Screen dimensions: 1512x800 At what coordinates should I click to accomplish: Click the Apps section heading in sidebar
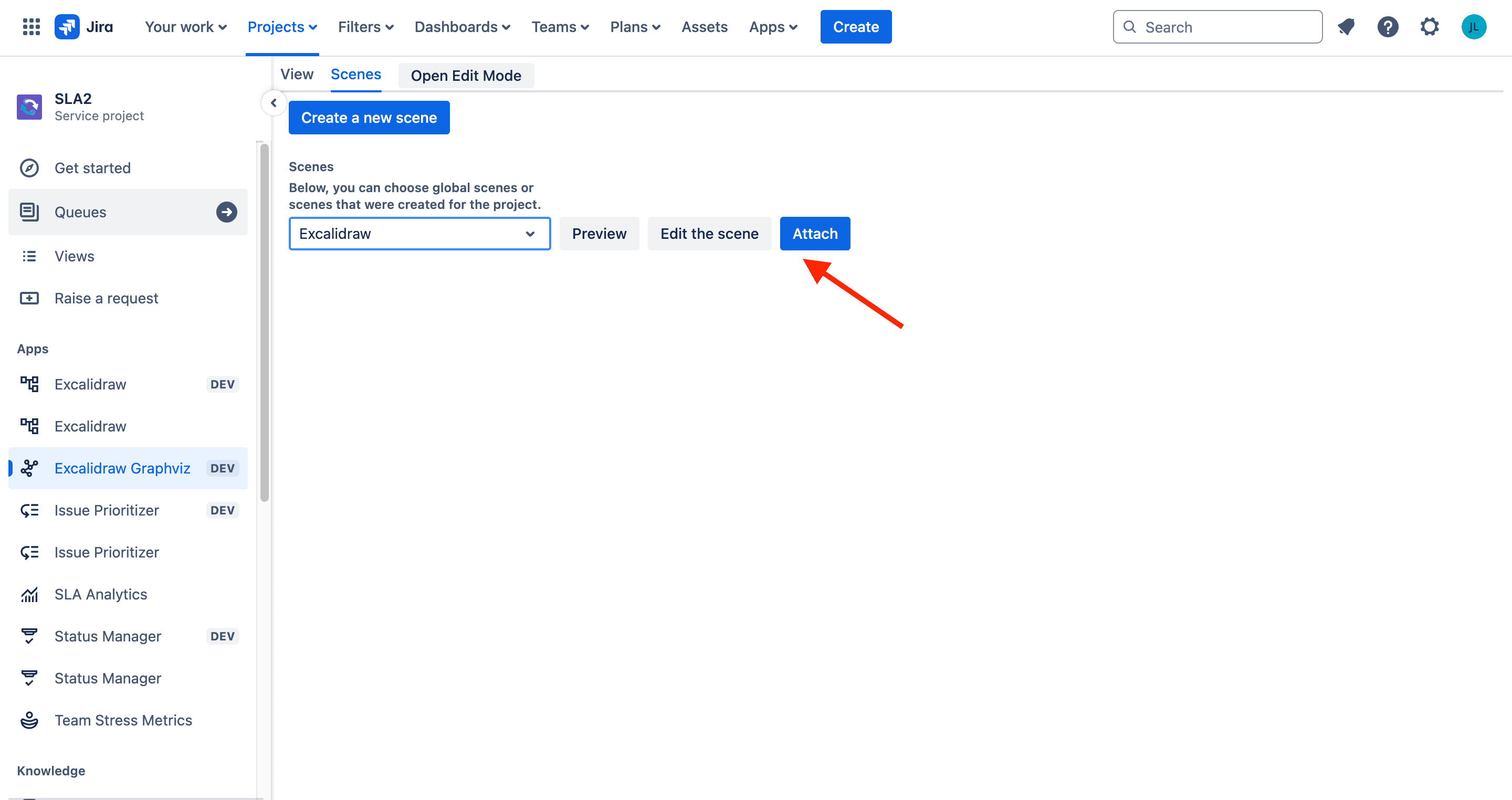tap(33, 349)
